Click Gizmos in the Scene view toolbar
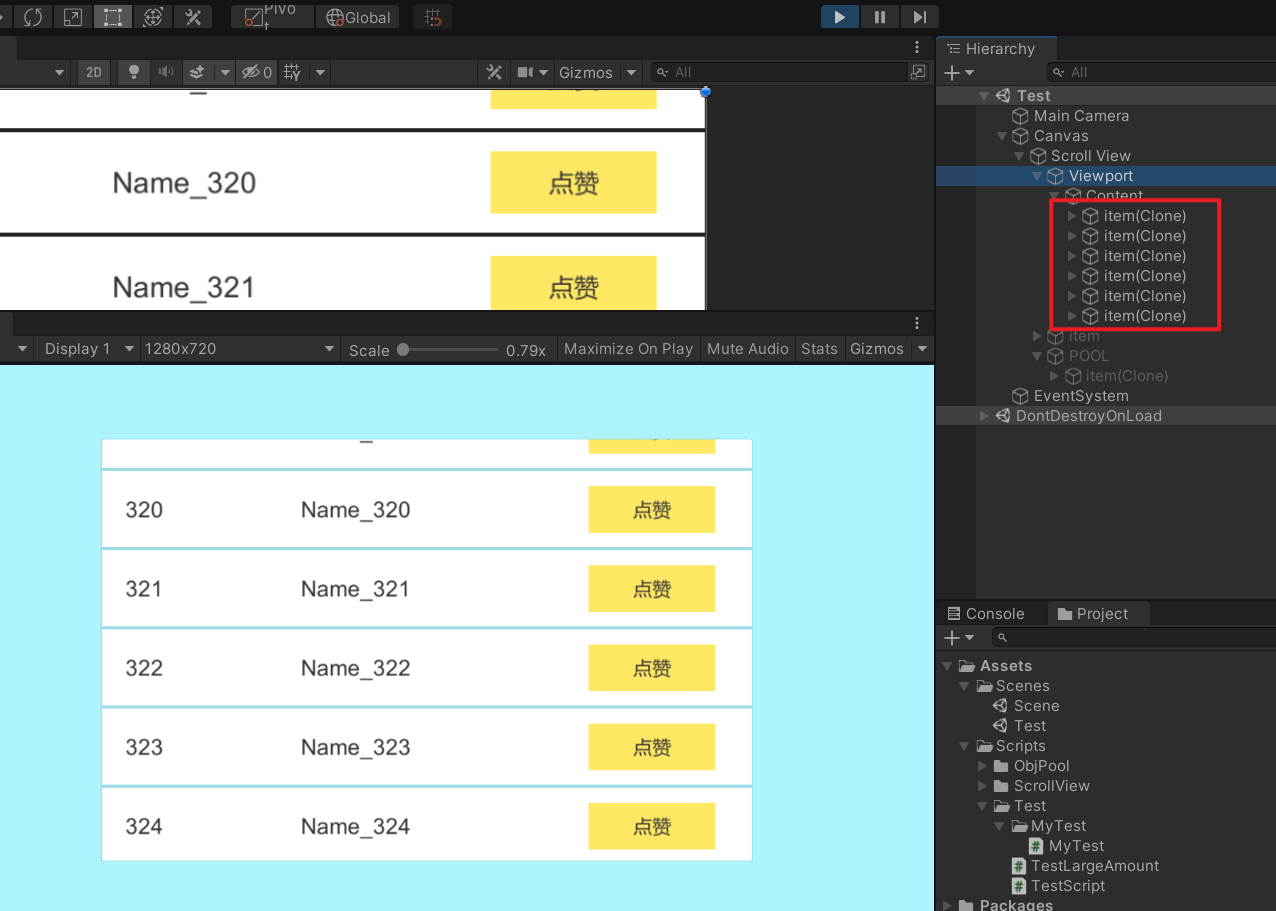 (586, 72)
